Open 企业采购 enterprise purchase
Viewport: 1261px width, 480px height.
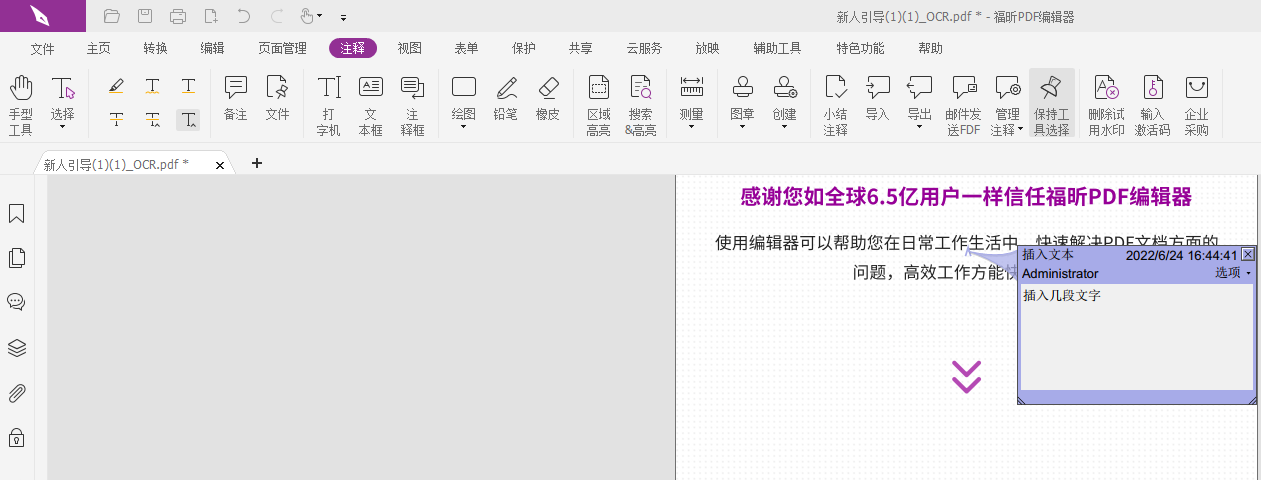tap(1196, 104)
